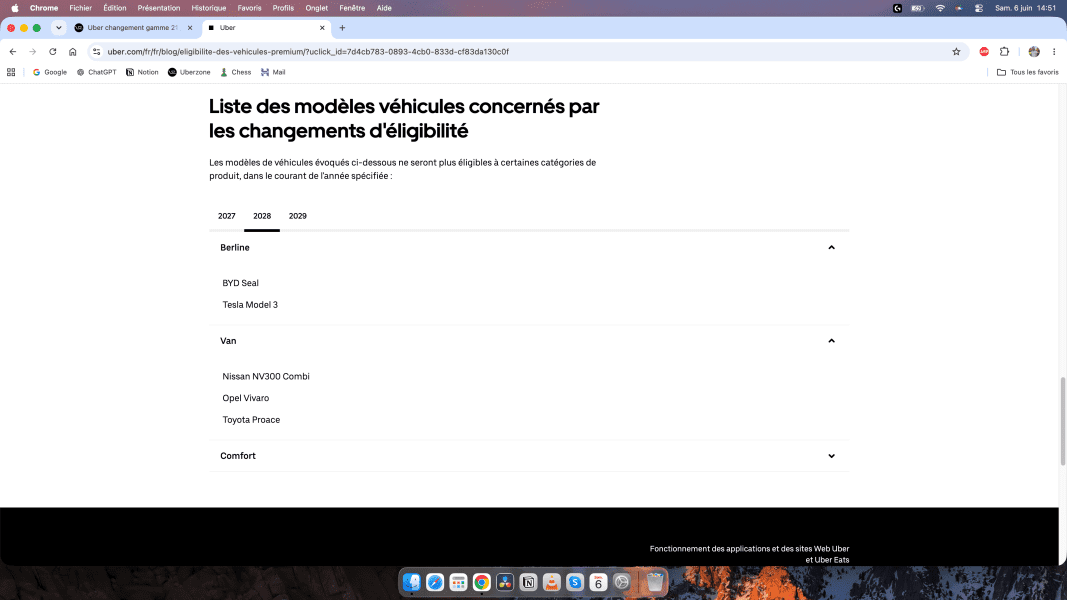
Task: Open the Chess bookmark
Action: [235, 72]
